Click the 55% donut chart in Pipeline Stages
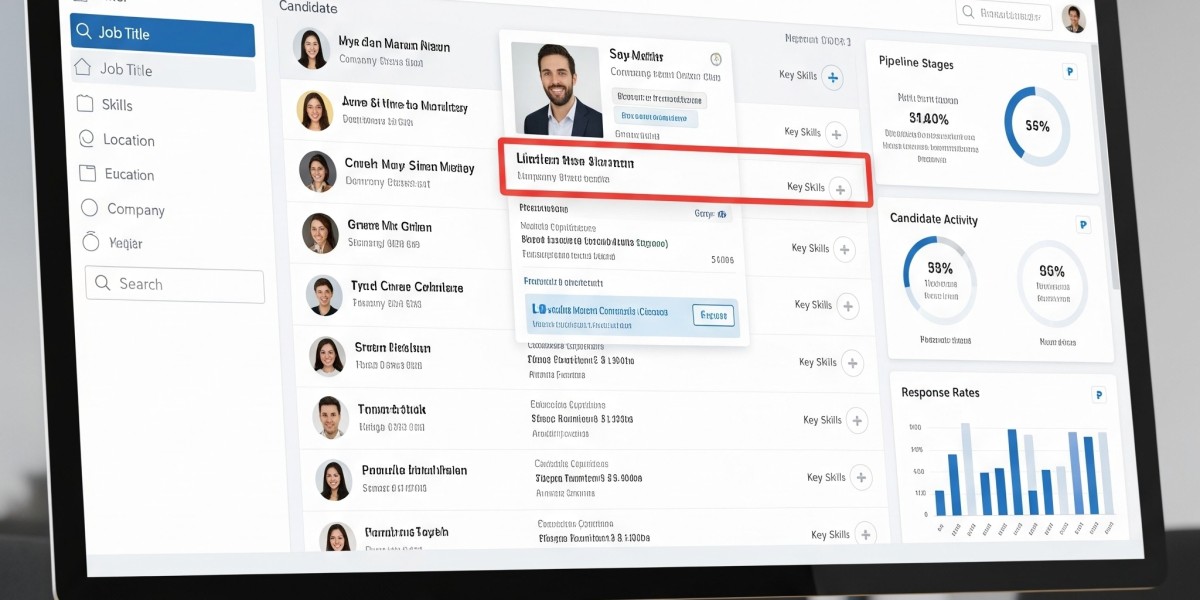1200x600 pixels. tap(1037, 126)
